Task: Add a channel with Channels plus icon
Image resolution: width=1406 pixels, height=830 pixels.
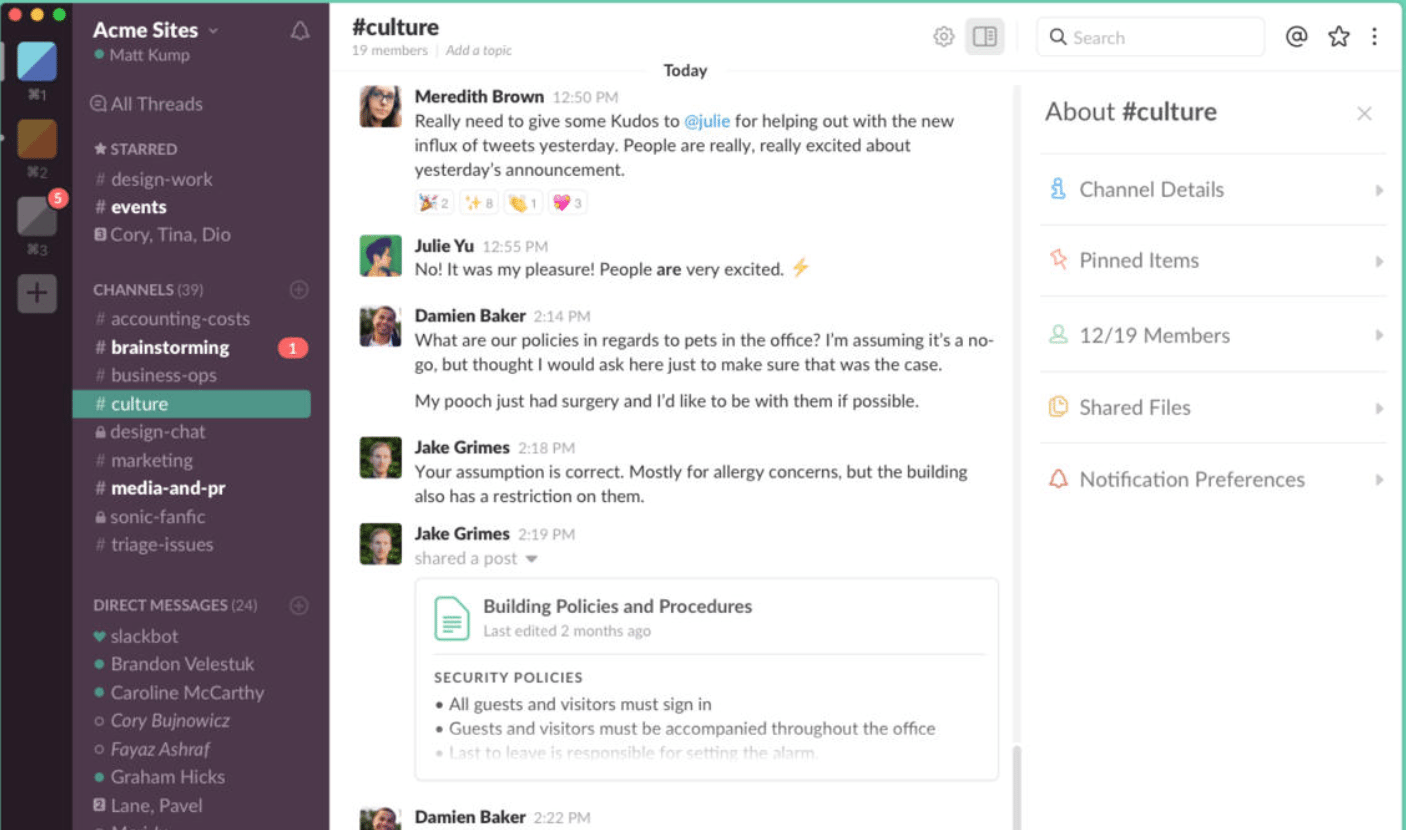Action: coord(299,290)
